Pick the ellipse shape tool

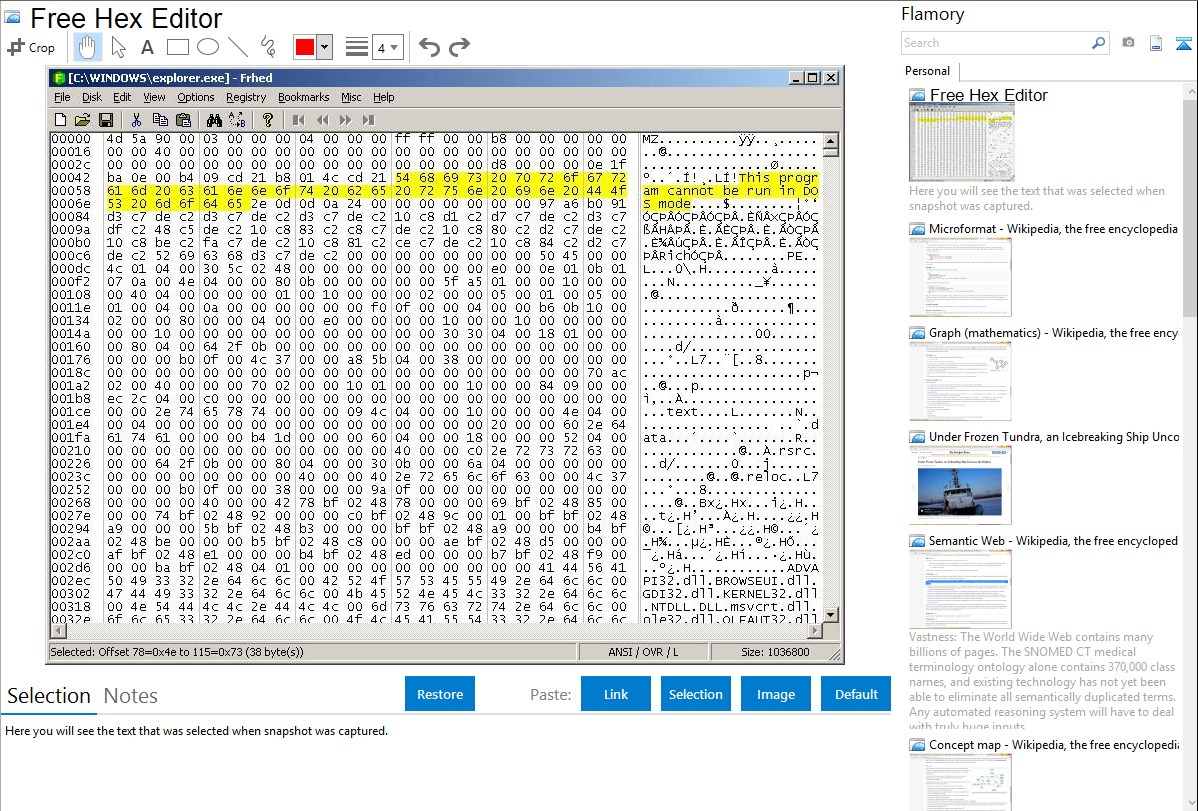coord(208,47)
